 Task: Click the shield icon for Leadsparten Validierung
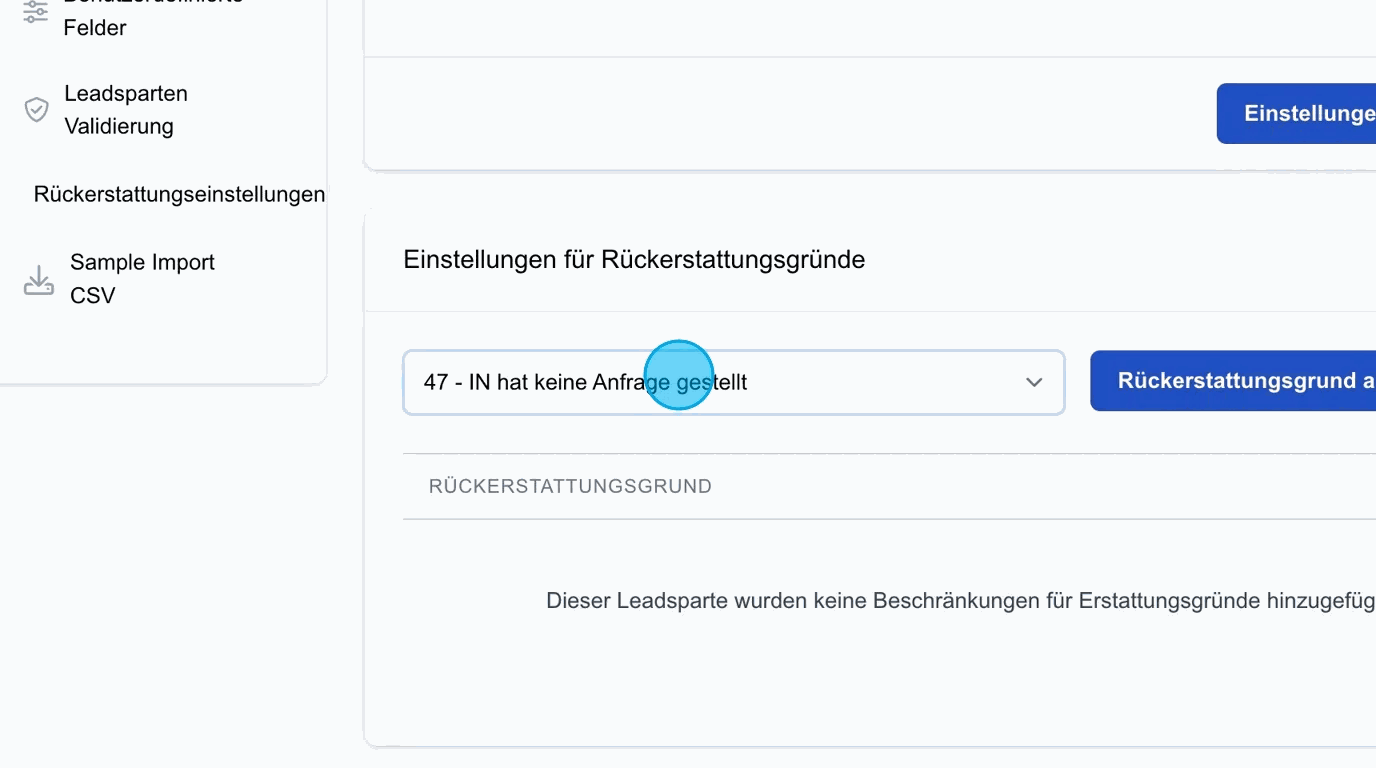[36, 110]
